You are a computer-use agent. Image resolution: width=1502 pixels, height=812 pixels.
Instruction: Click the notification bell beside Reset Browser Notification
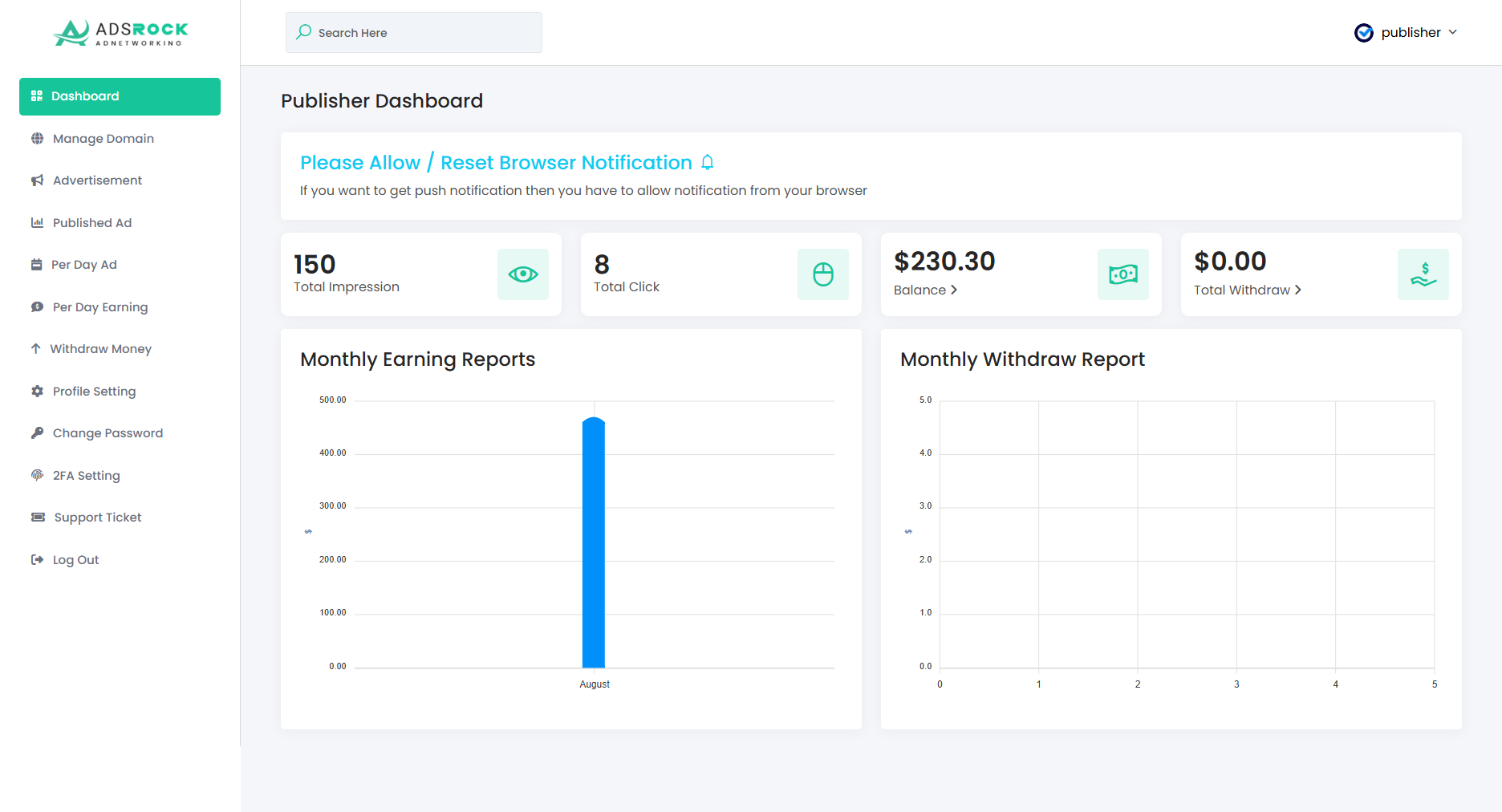707,162
